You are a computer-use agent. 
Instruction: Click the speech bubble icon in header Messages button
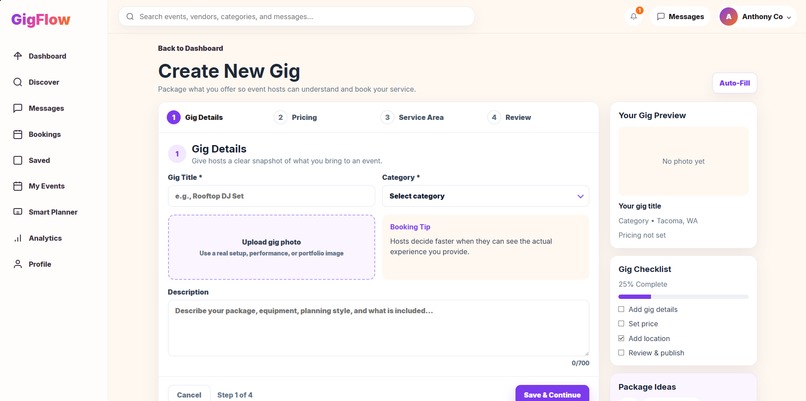point(661,16)
